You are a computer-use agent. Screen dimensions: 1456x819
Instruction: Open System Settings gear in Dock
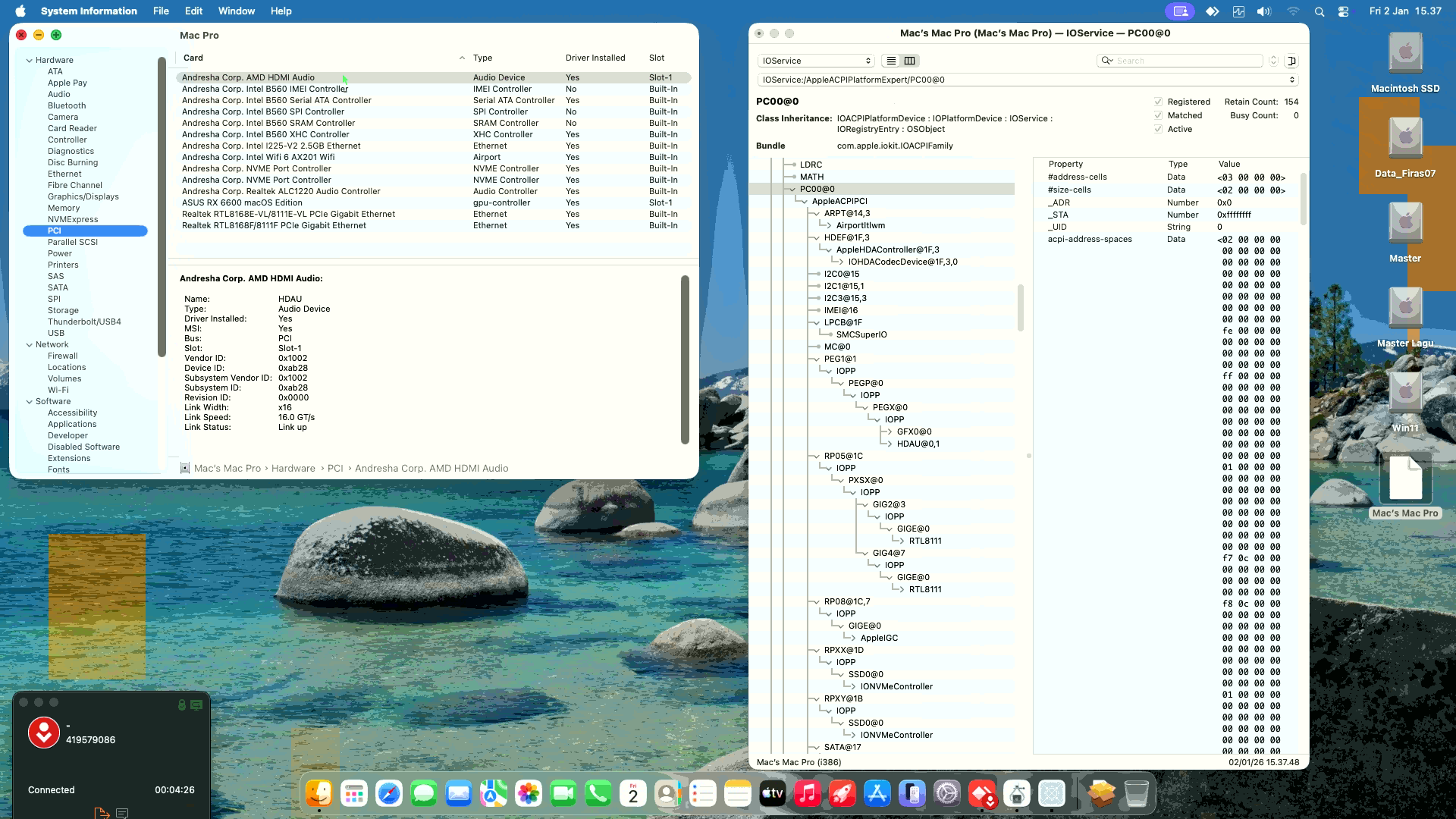click(947, 794)
